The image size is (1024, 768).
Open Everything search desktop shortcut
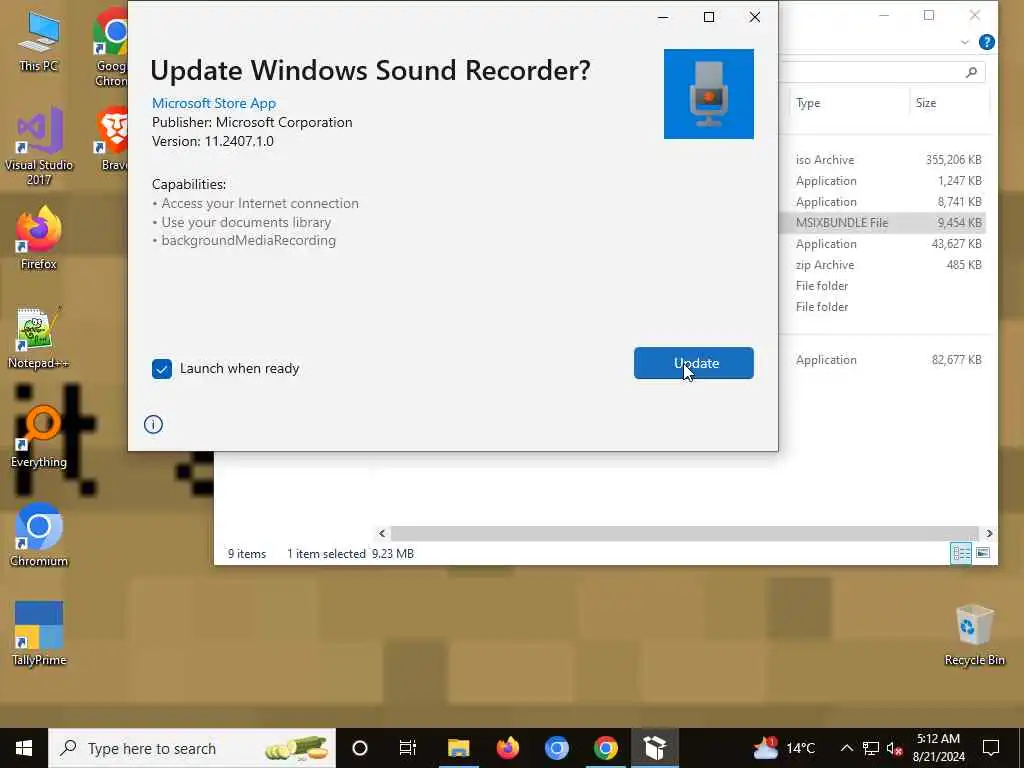coord(39,438)
